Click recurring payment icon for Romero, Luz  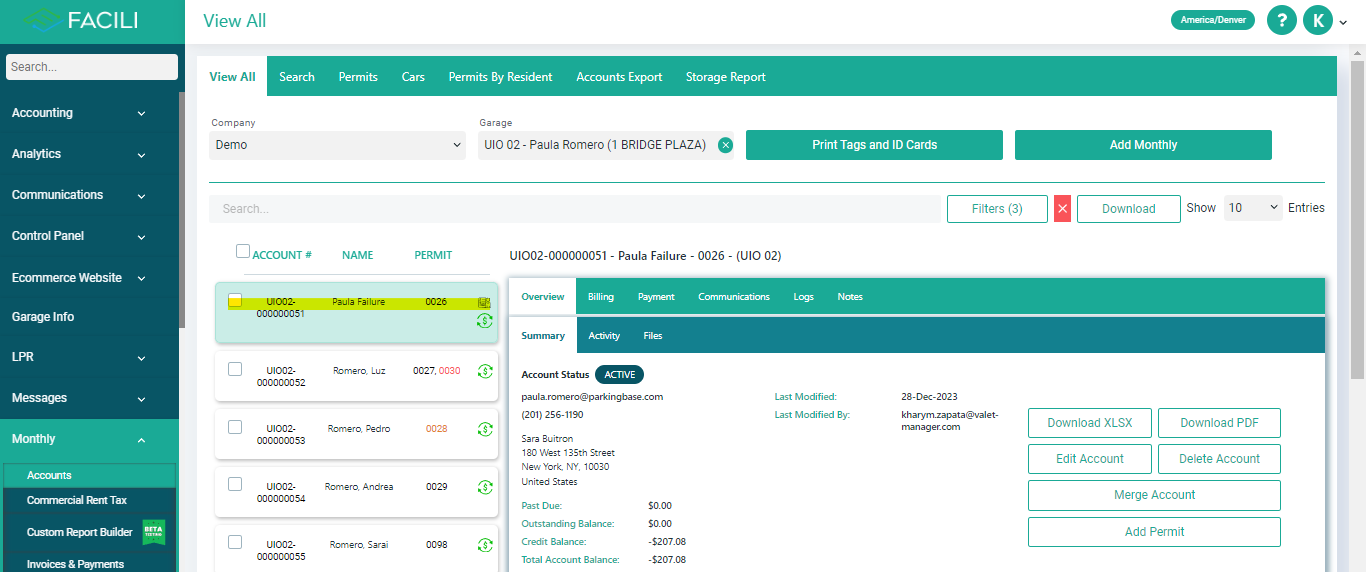click(x=485, y=371)
